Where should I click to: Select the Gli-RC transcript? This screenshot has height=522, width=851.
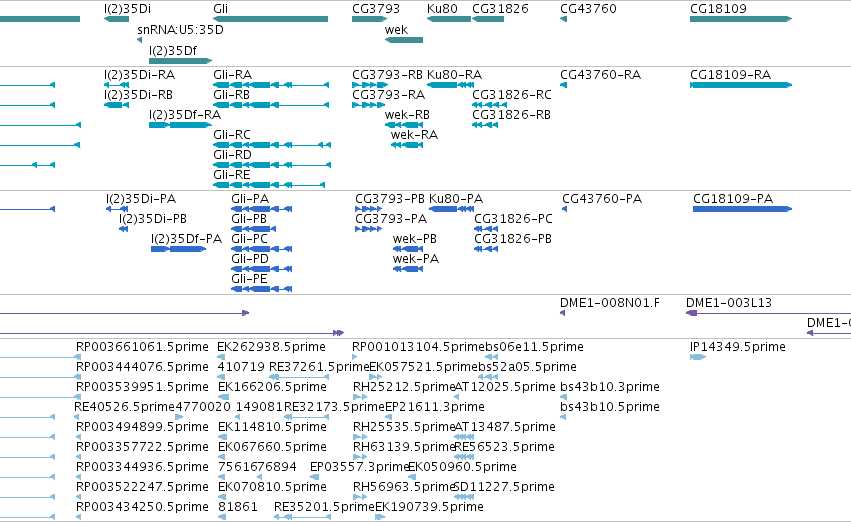point(232,135)
